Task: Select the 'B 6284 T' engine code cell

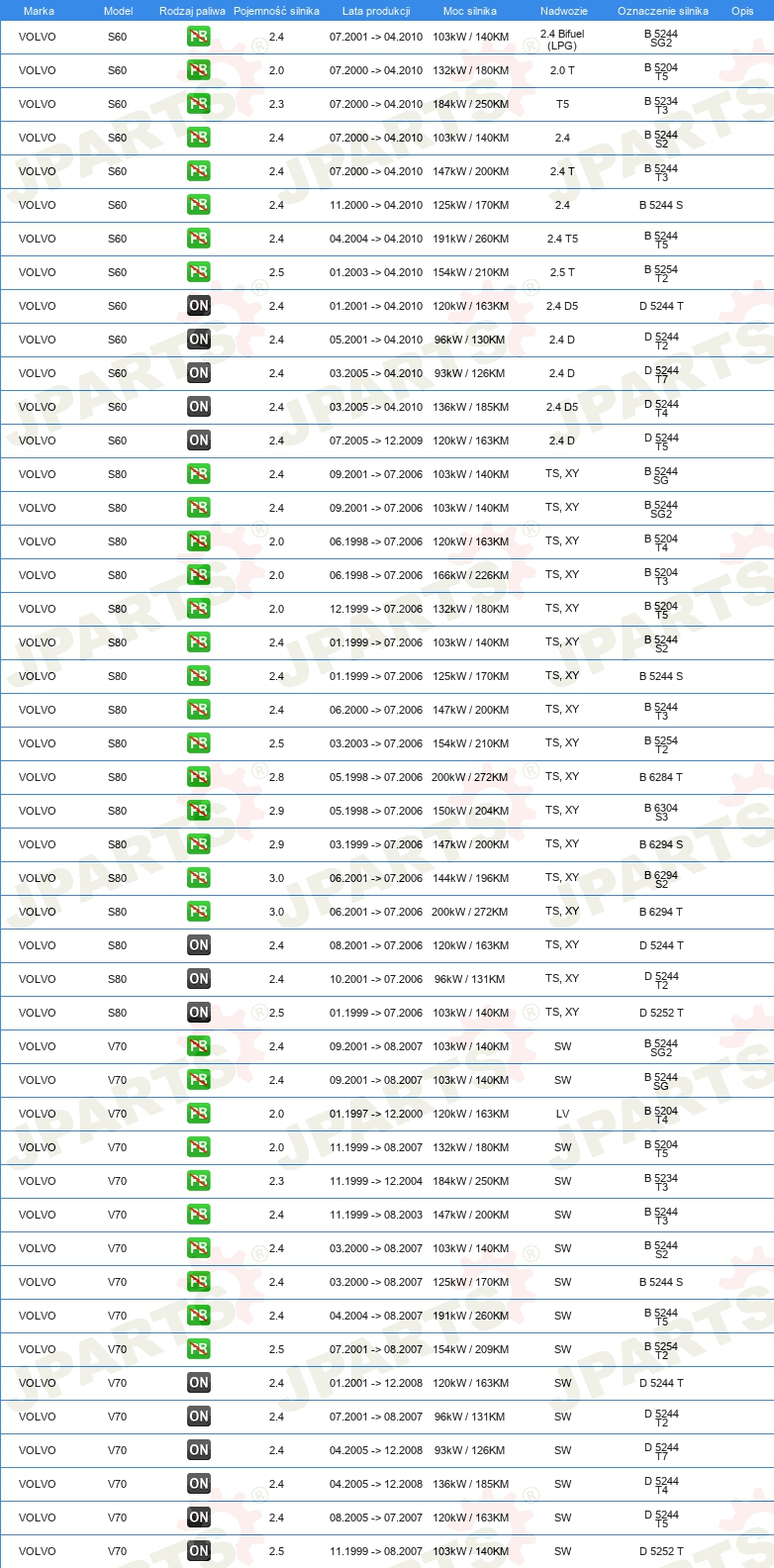Action: (x=661, y=777)
